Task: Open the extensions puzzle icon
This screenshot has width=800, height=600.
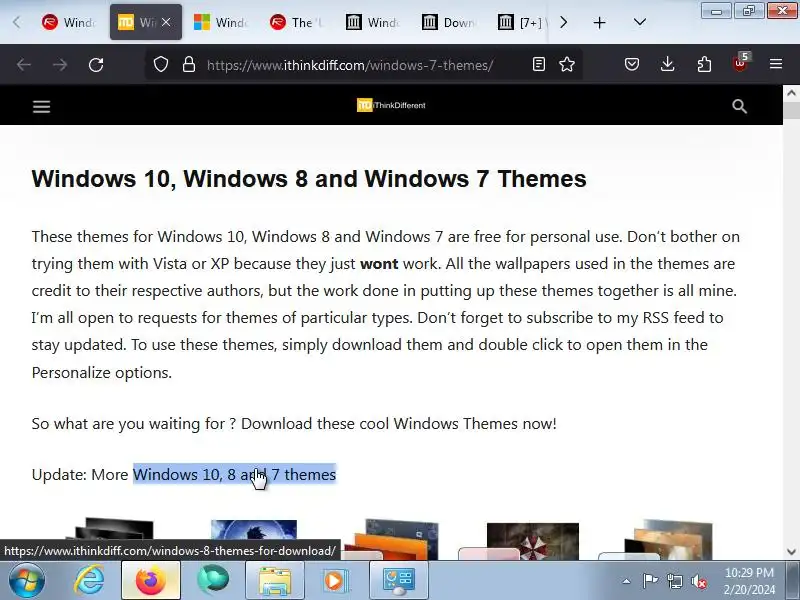Action: pos(704,64)
